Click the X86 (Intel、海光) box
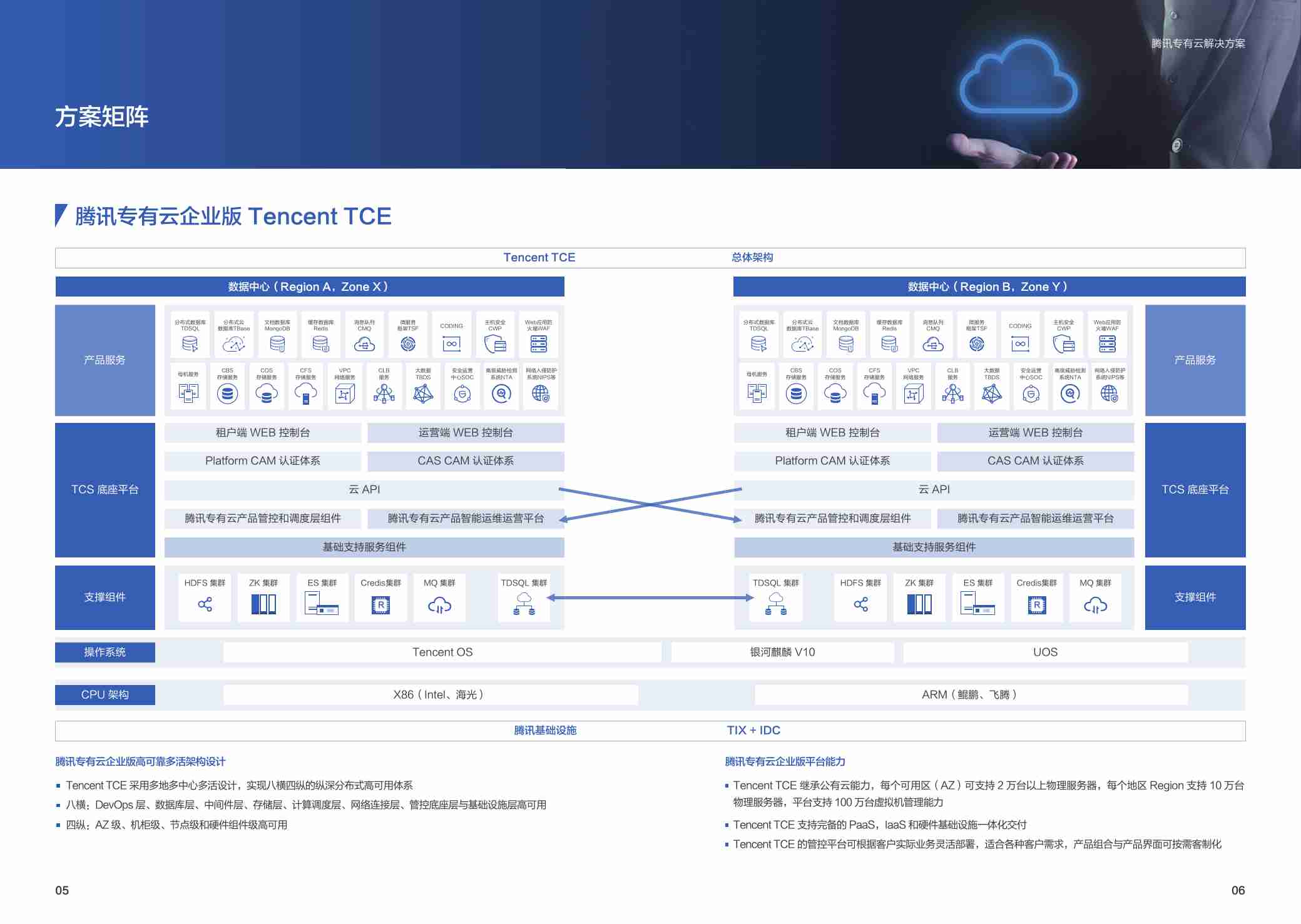This screenshot has height=924, width=1301. (431, 695)
